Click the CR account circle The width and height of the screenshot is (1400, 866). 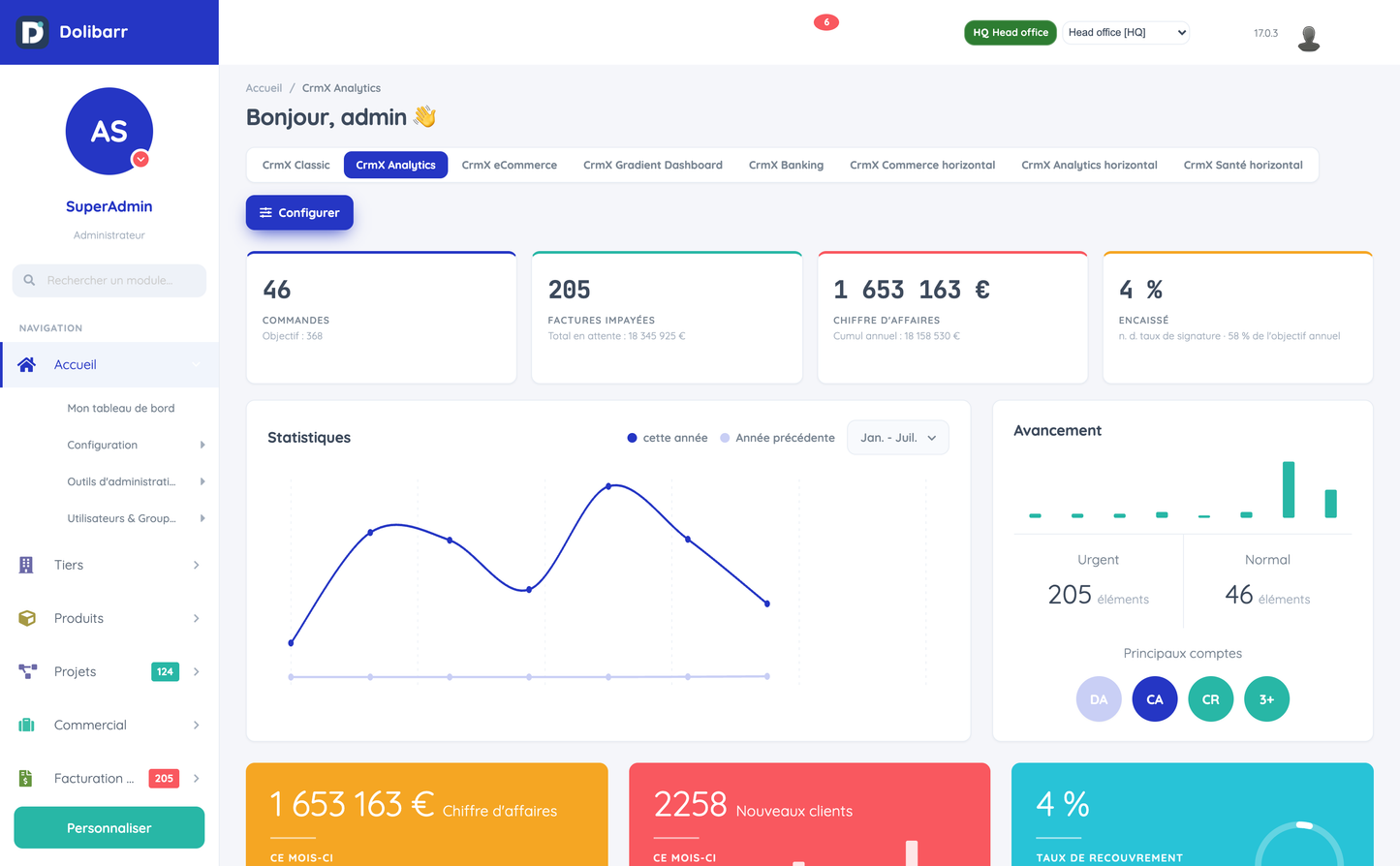1211,698
